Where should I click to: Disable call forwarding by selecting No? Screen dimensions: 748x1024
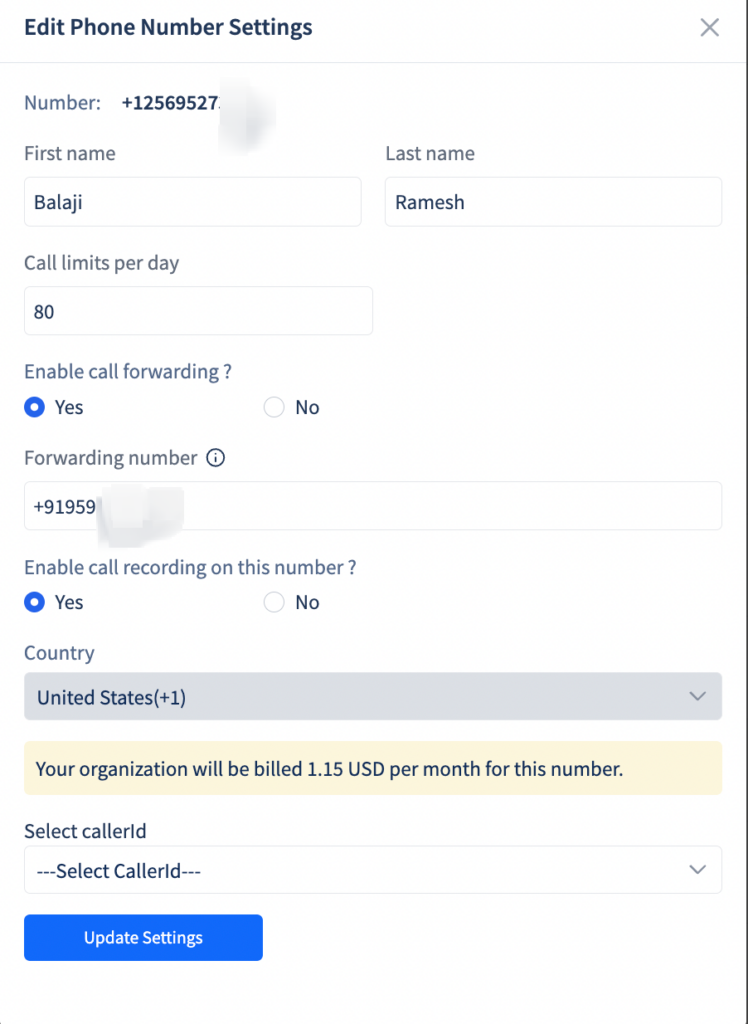tap(273, 407)
